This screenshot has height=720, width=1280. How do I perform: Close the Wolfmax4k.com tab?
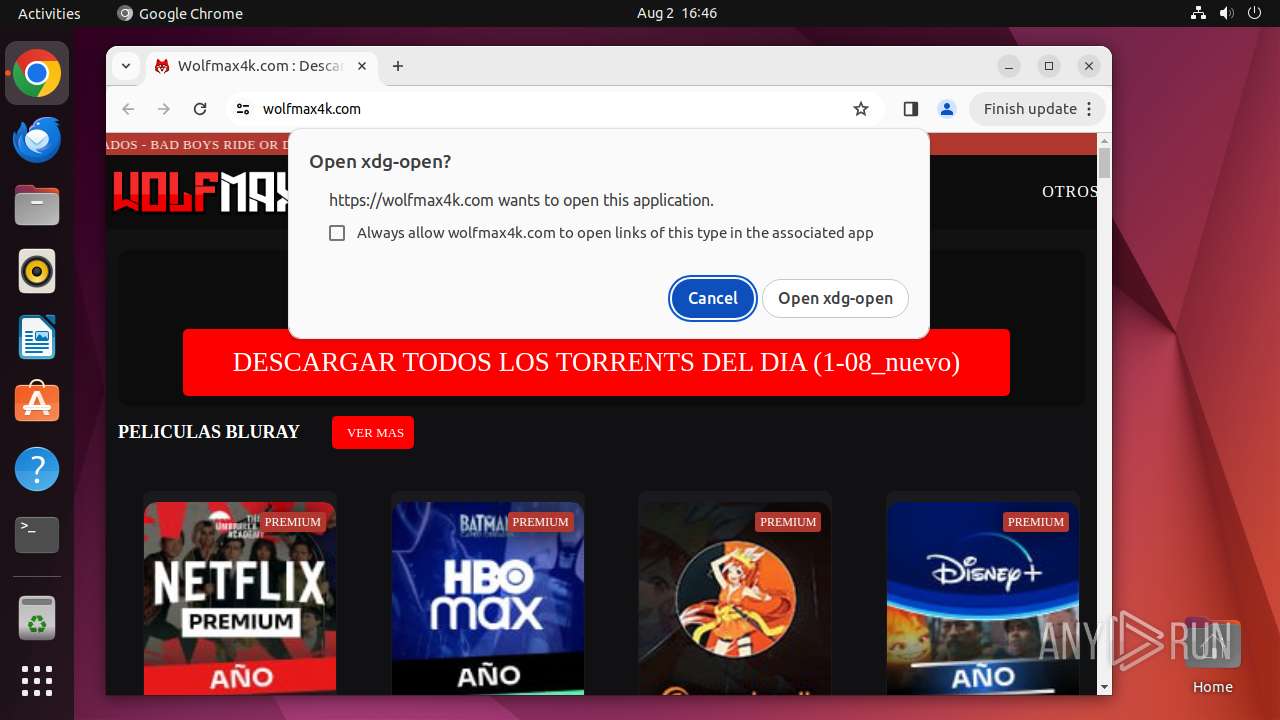362,66
